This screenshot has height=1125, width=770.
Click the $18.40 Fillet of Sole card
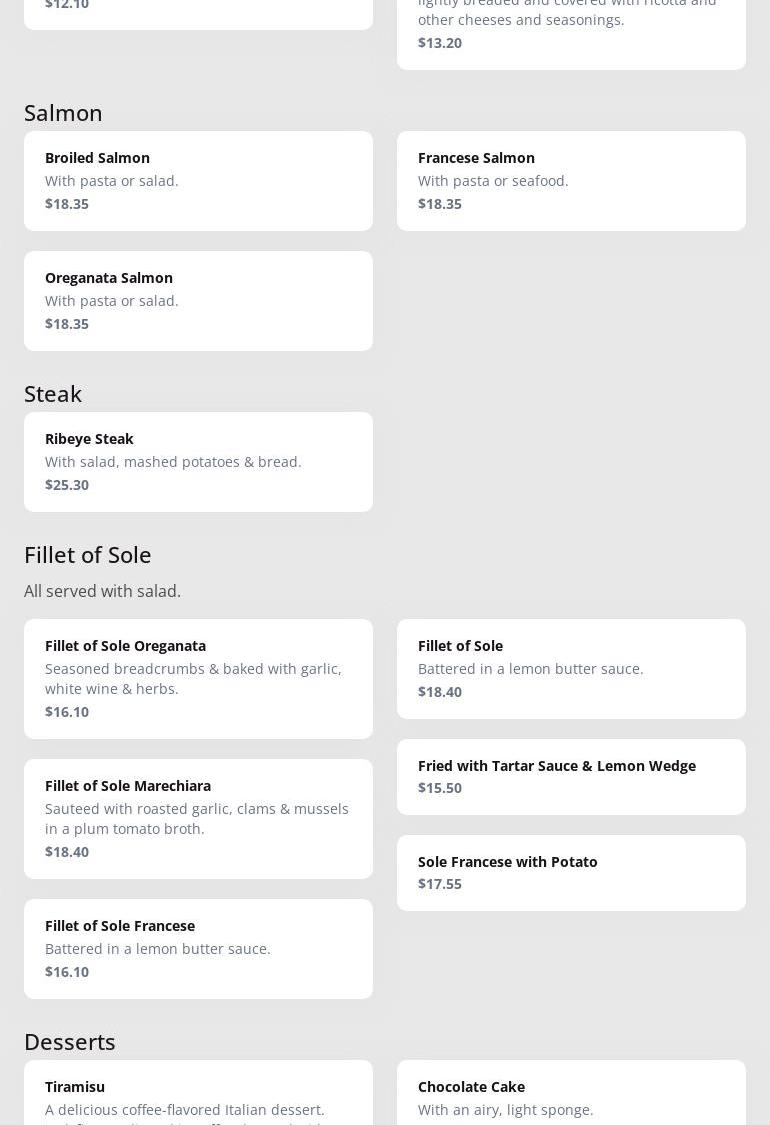pyautogui.click(x=571, y=669)
